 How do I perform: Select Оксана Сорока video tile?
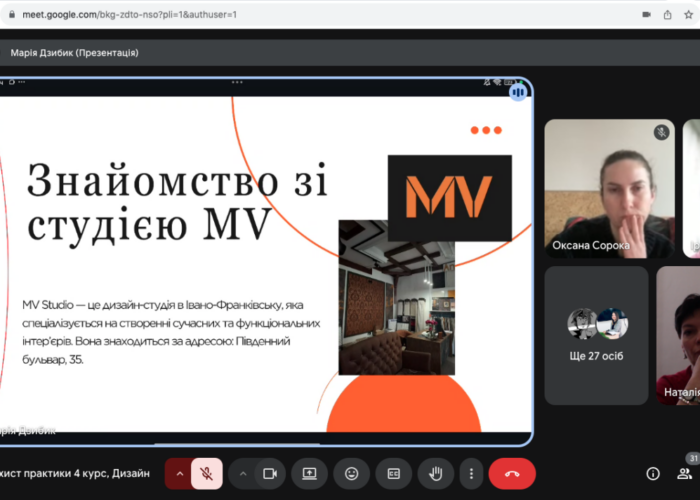pos(611,188)
